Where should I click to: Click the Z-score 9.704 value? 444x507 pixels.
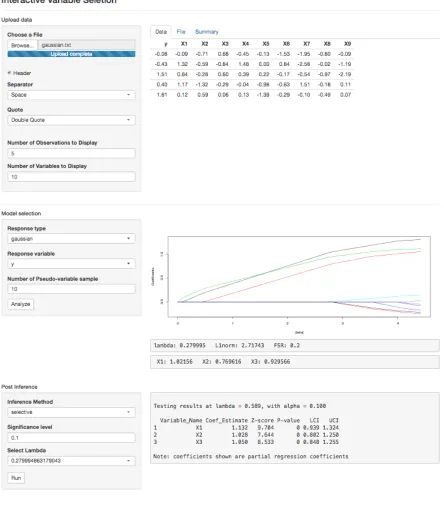(266, 428)
